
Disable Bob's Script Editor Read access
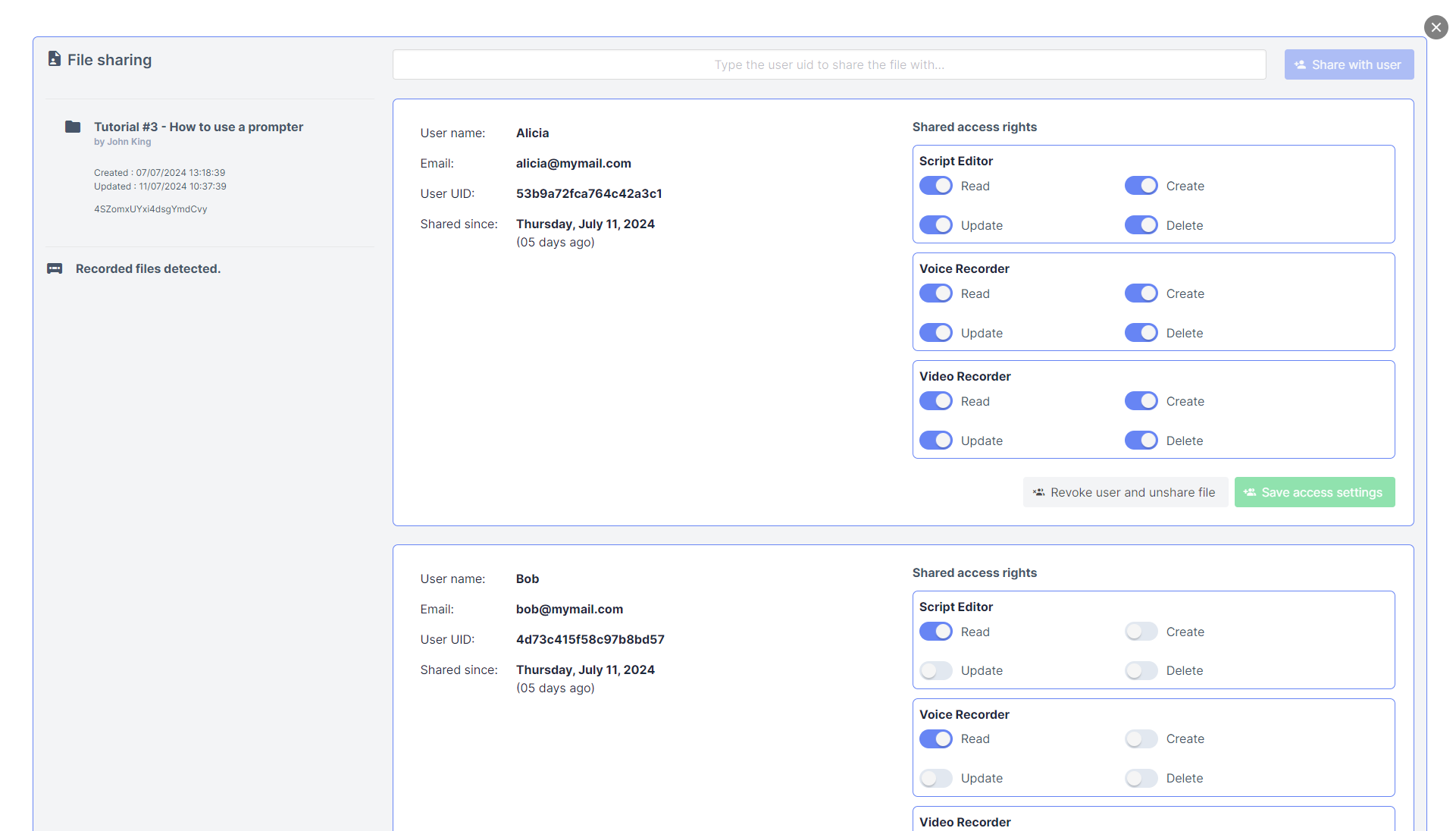click(936, 632)
